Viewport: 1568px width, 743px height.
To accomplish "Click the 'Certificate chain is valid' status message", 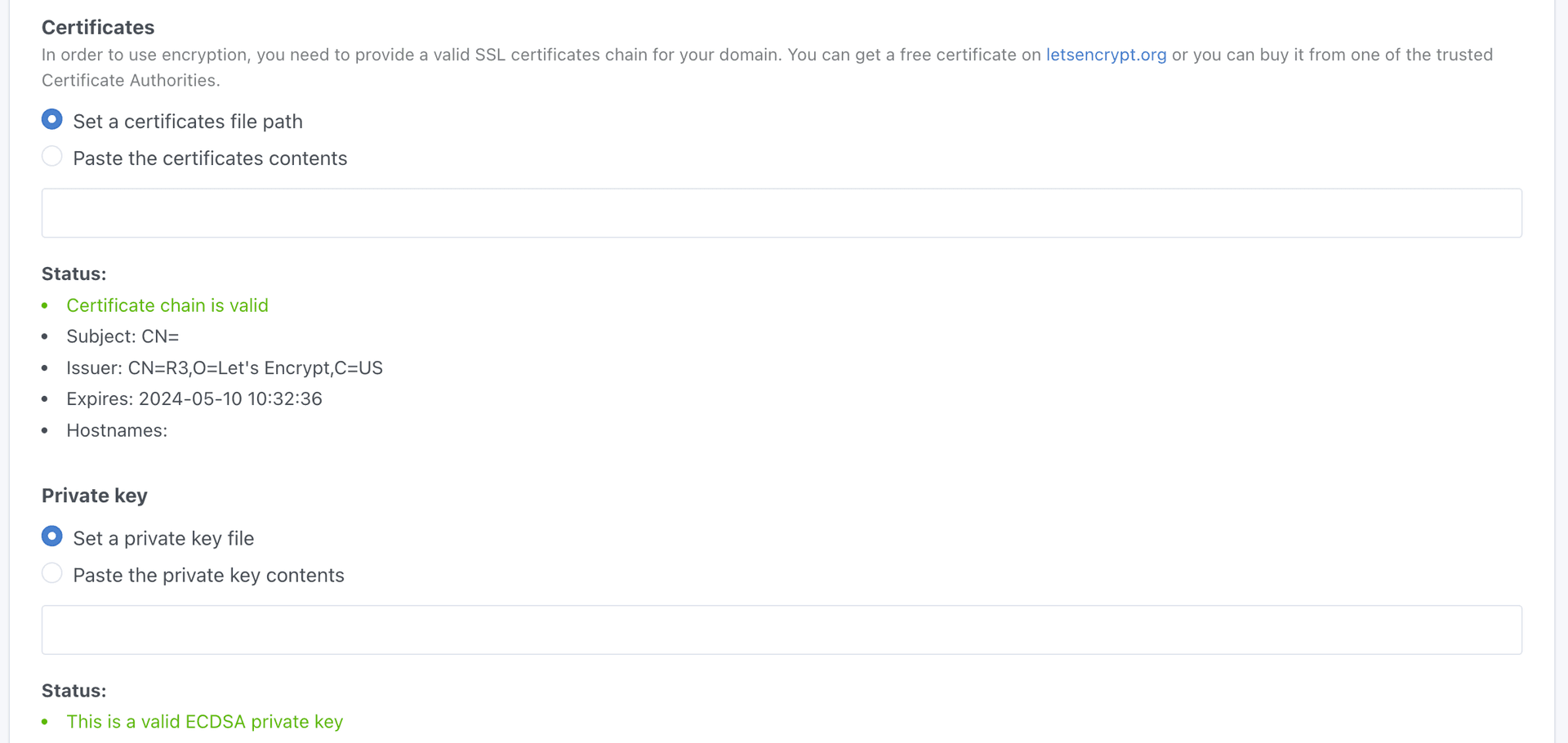I will [167, 305].
